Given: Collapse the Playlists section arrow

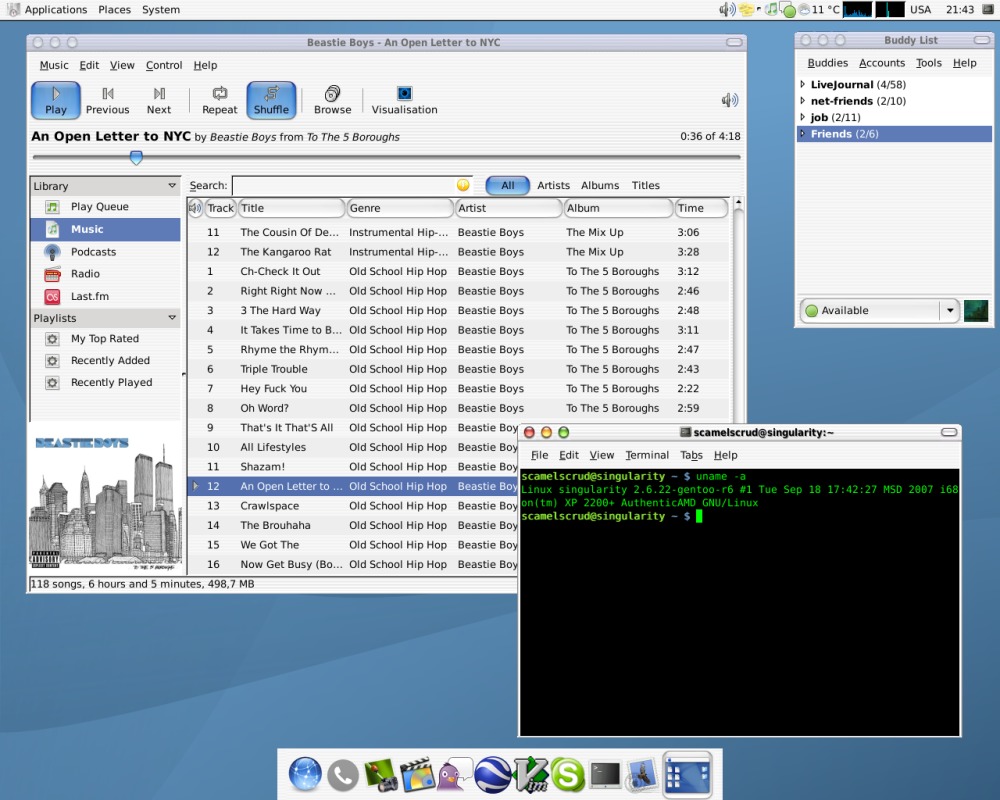Looking at the screenshot, I should point(172,318).
